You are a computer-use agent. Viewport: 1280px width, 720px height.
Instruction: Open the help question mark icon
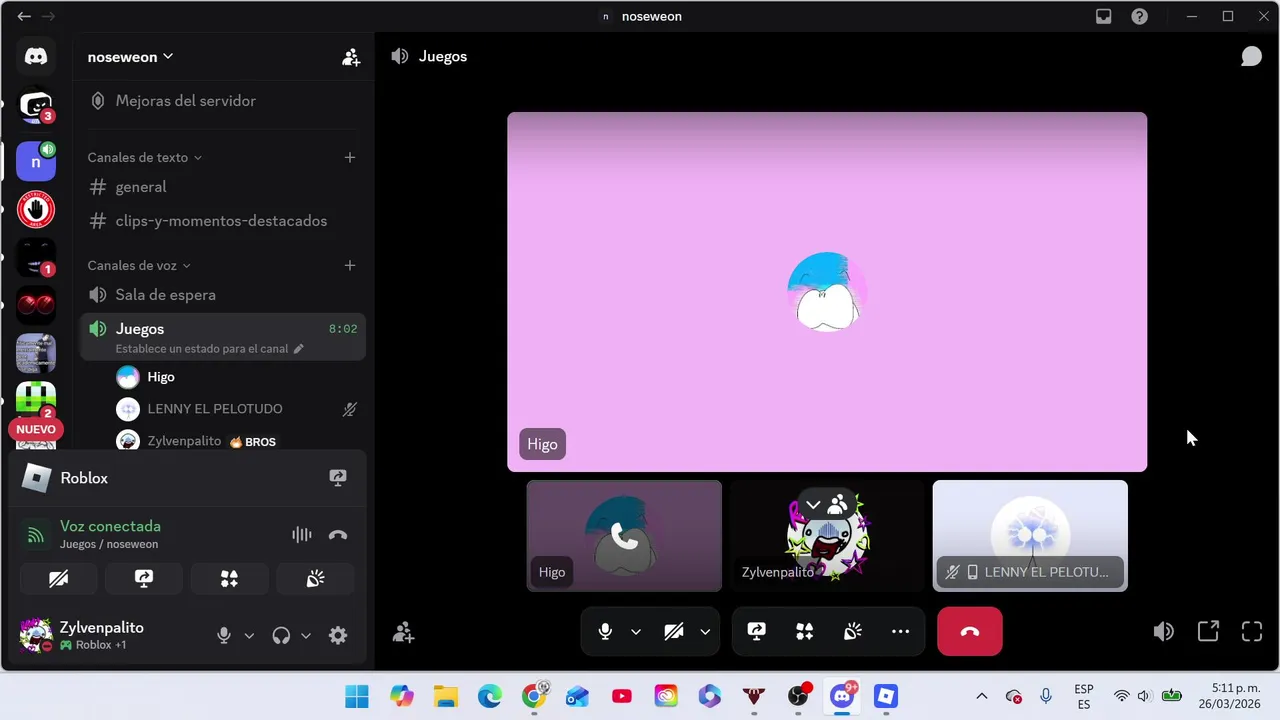[1139, 16]
